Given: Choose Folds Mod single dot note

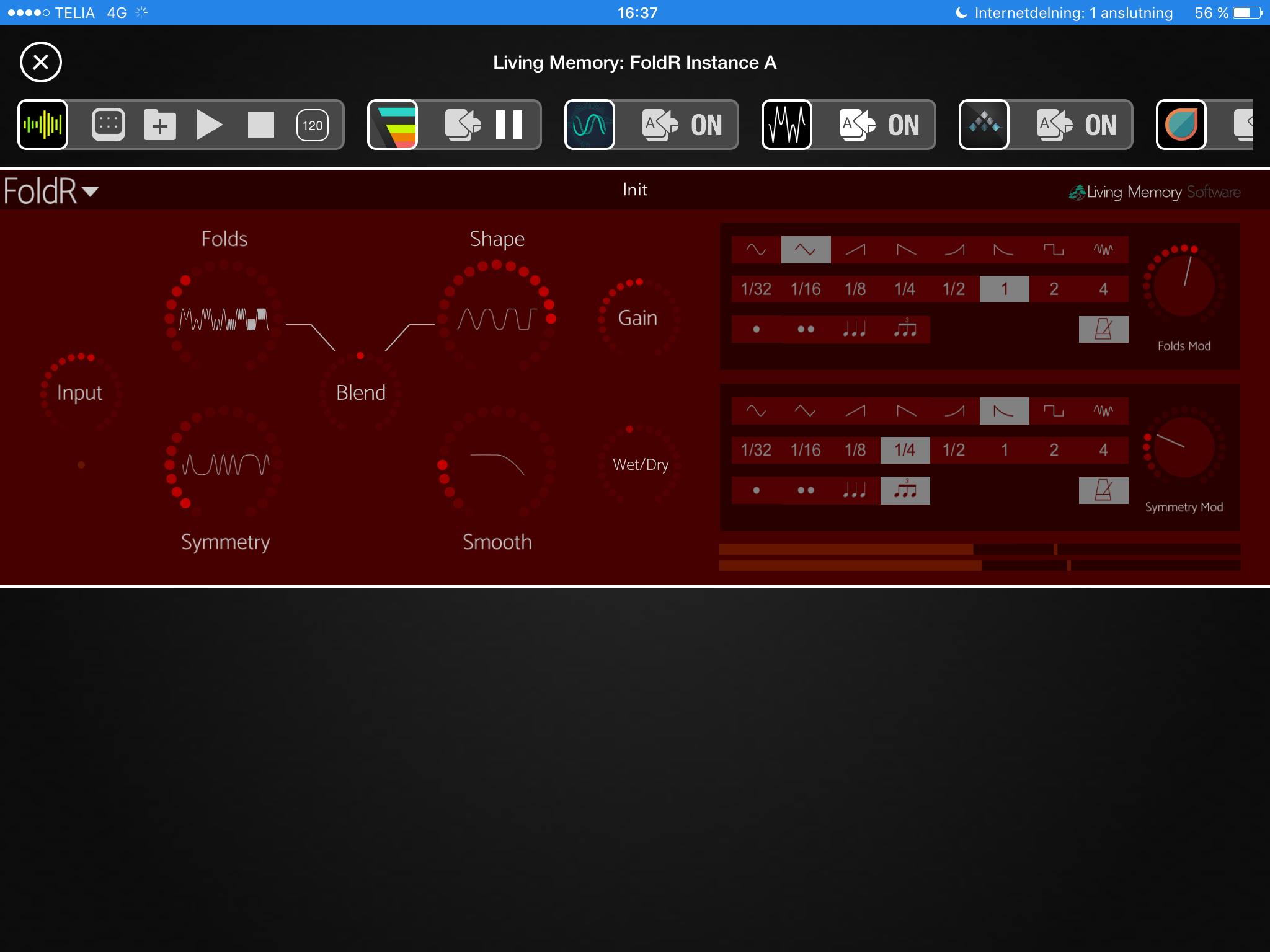Looking at the screenshot, I should pos(757,329).
